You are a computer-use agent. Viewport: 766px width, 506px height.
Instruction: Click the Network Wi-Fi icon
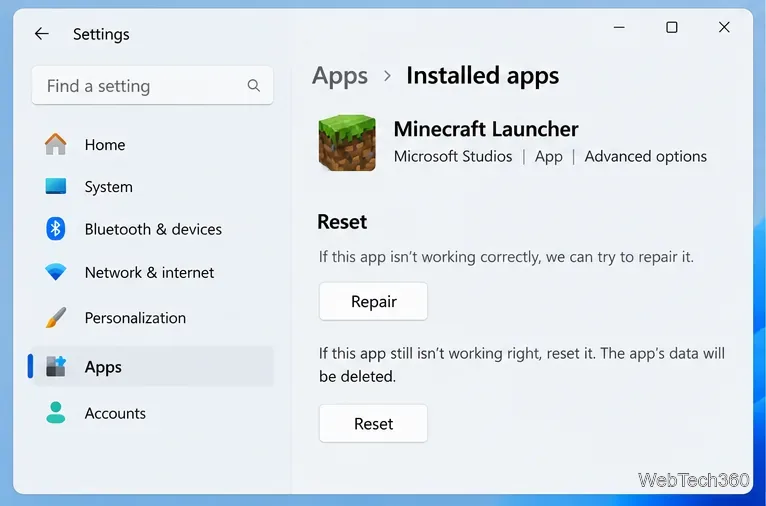tap(56, 272)
